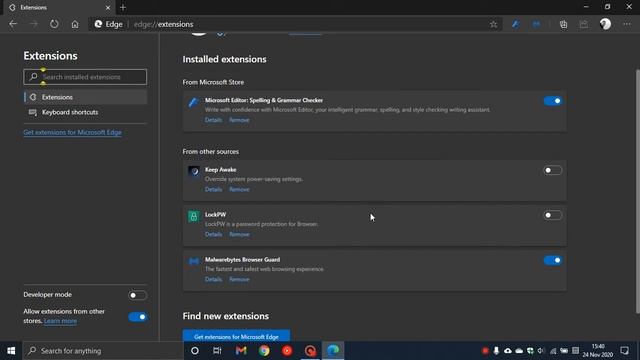Select the Extensions browser tab

point(59,7)
